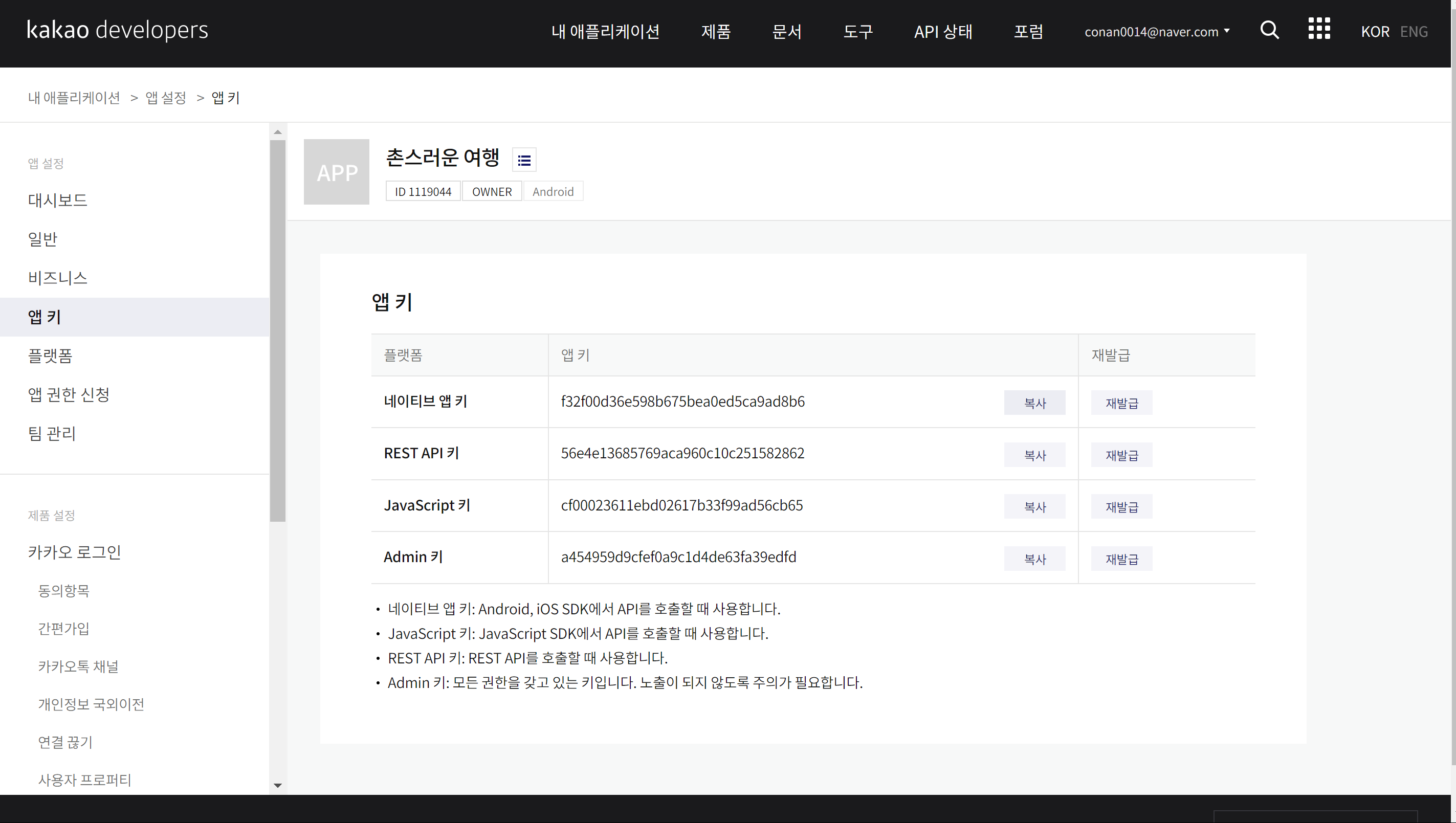Open 간편가입 sub-item

pos(64,629)
